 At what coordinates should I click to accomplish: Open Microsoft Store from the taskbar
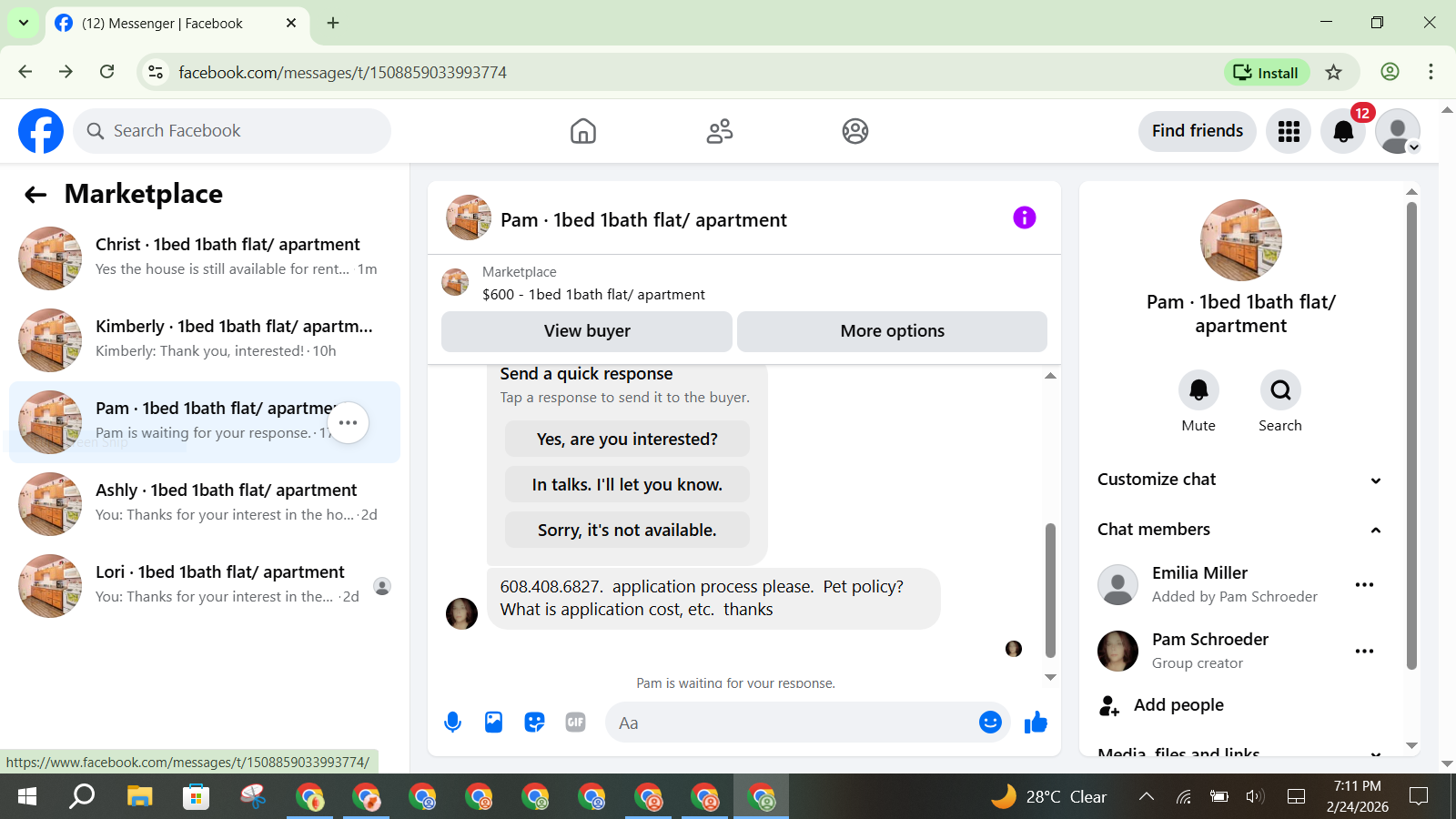(196, 797)
